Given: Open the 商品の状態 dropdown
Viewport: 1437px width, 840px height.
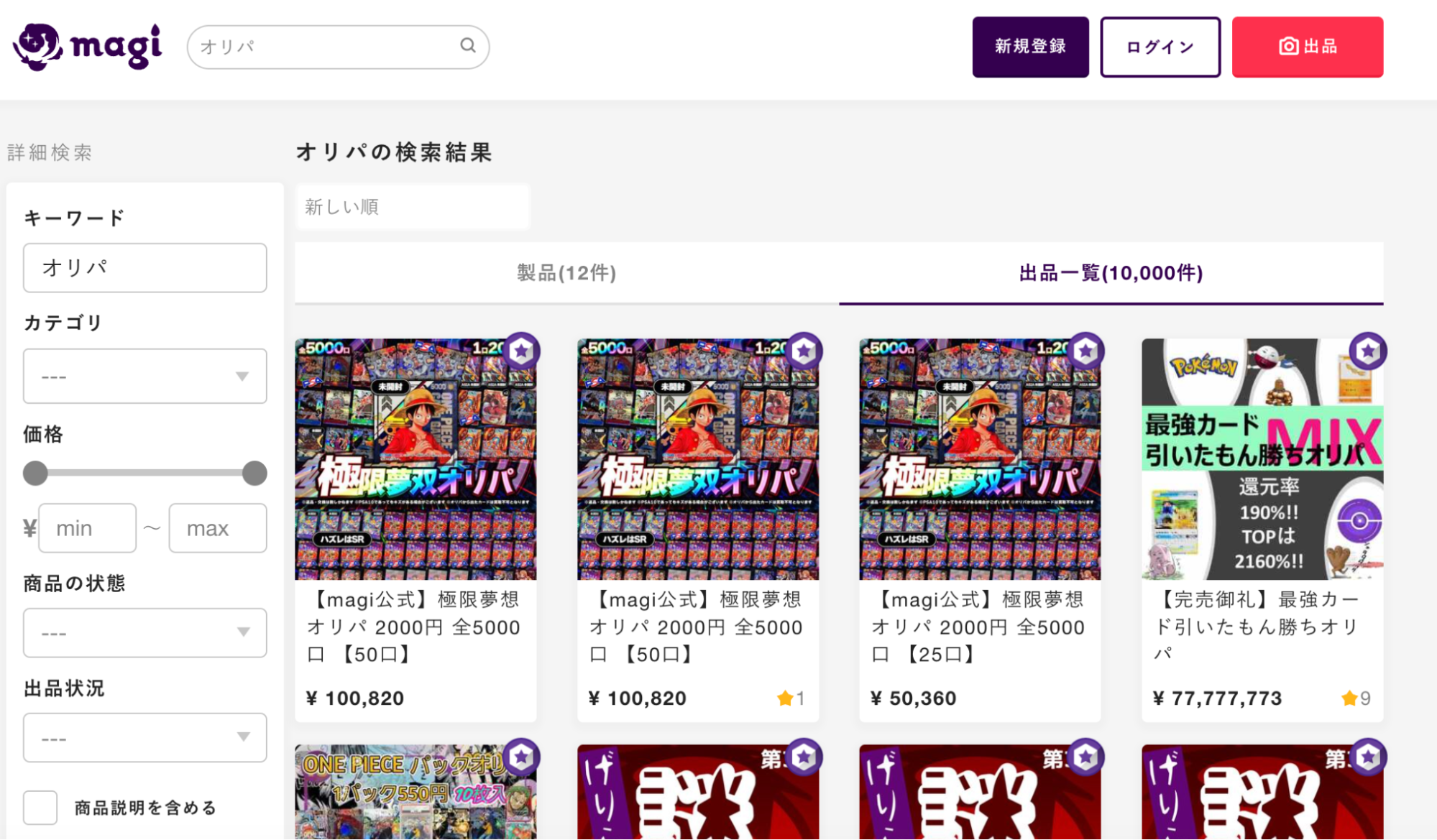Looking at the screenshot, I should click(x=145, y=633).
